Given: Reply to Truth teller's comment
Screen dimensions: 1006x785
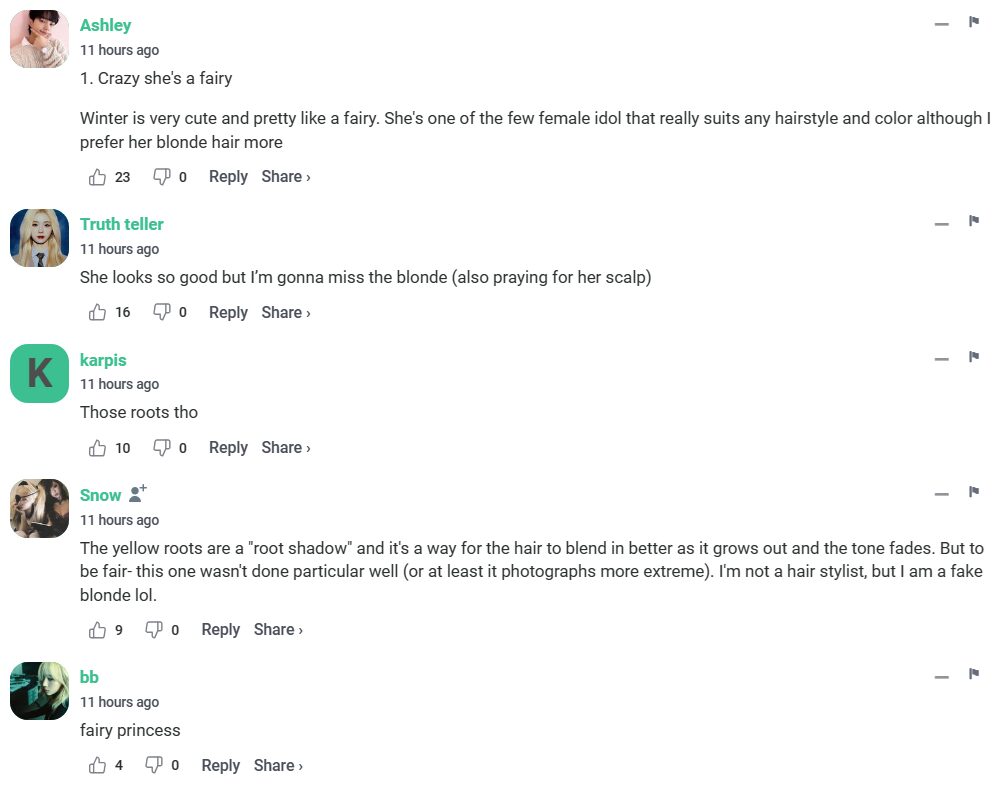Looking at the screenshot, I should (x=228, y=313).
